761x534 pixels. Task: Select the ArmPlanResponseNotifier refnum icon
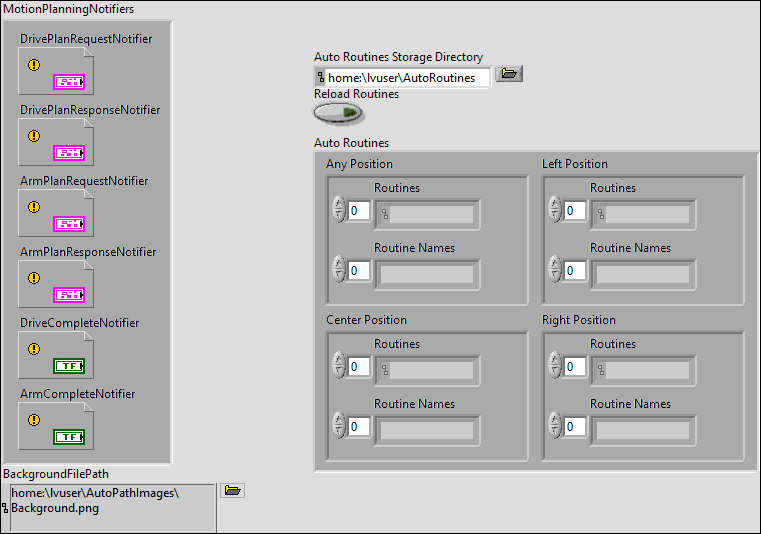point(55,284)
